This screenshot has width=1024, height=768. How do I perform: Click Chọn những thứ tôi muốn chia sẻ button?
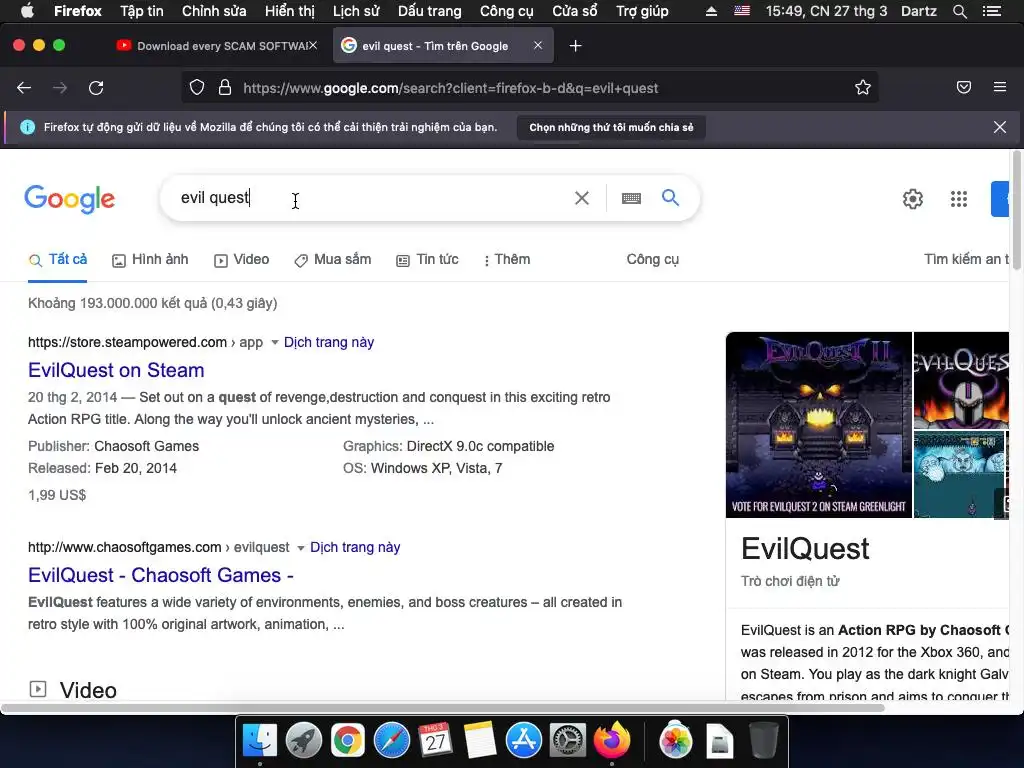pos(611,127)
